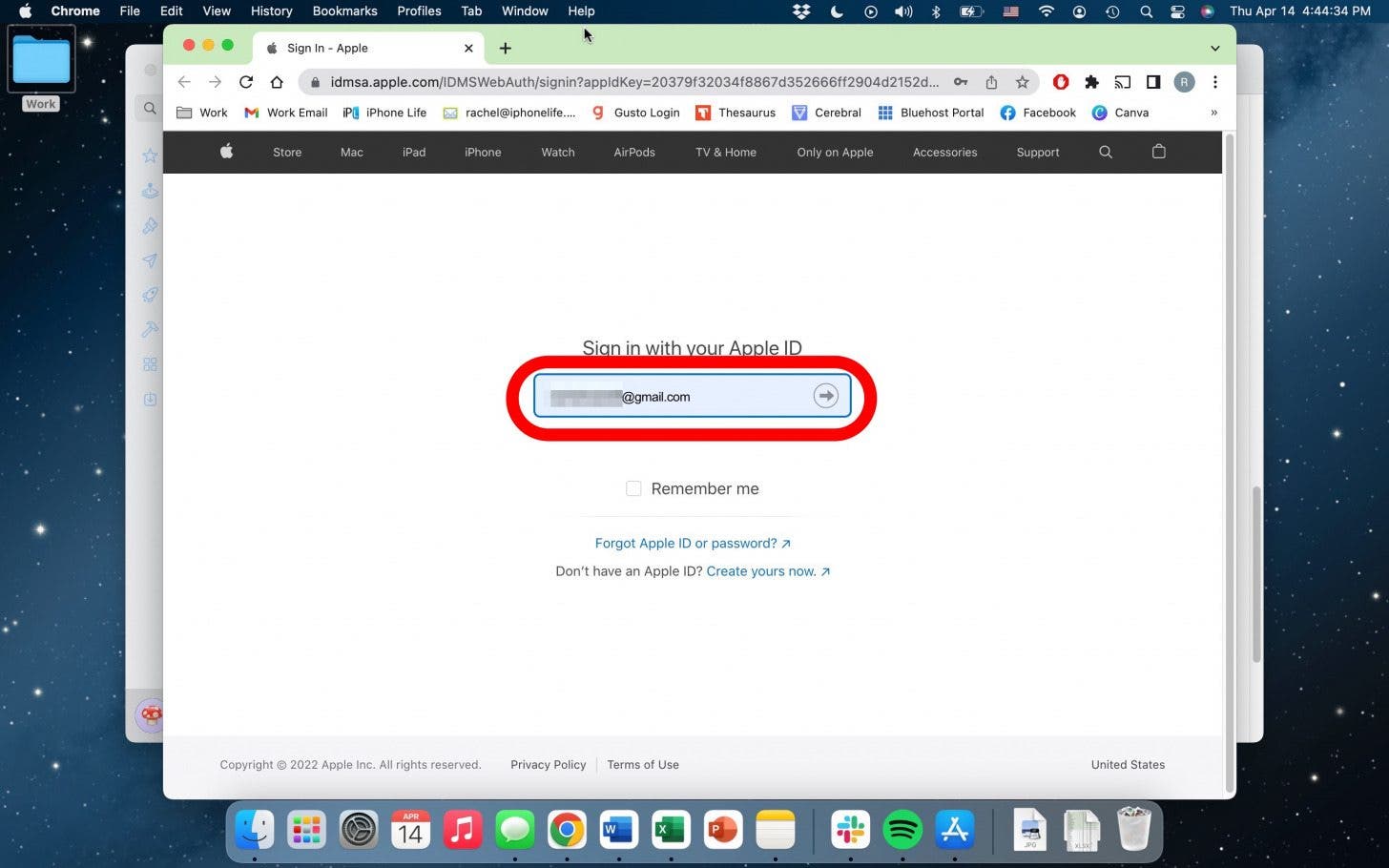Click the Apple logo in site navigation
The image size is (1389, 868).
click(x=226, y=152)
